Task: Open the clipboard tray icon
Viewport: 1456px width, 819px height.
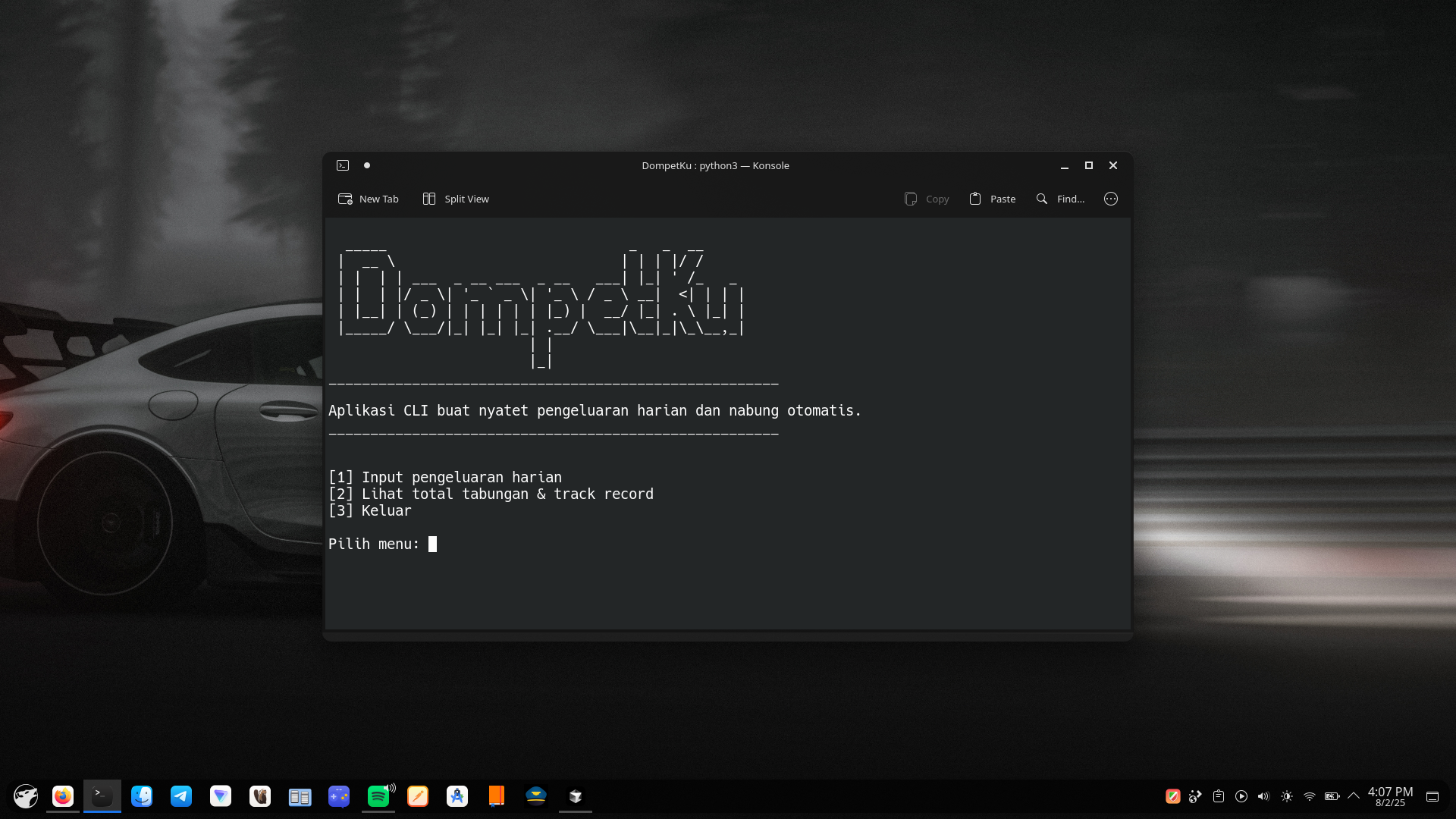Action: pos(1219,796)
